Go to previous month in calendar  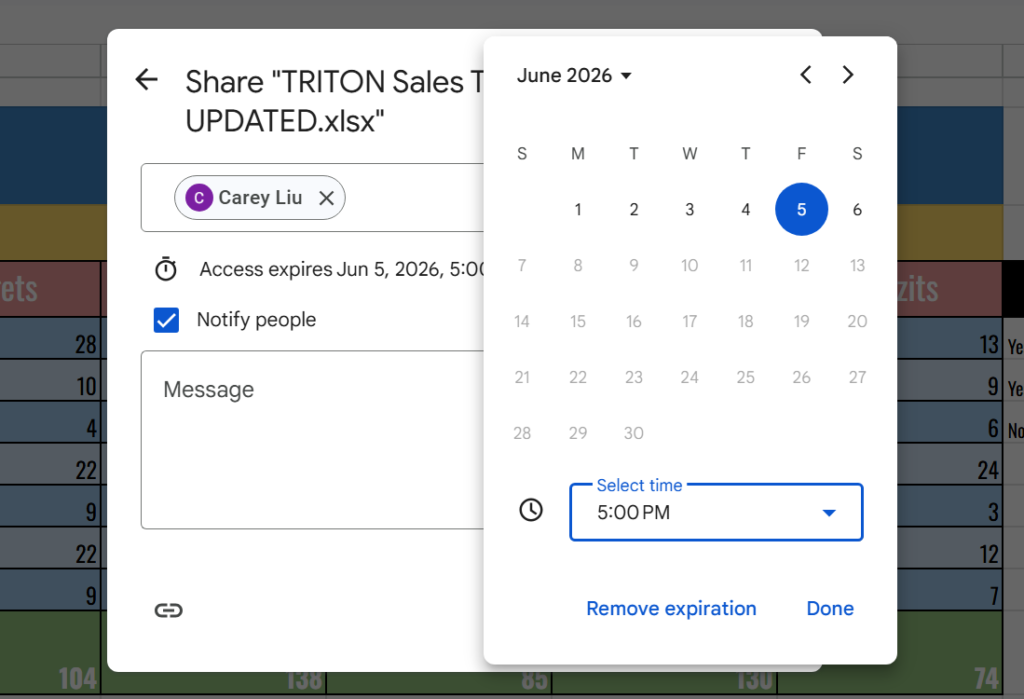click(x=805, y=75)
